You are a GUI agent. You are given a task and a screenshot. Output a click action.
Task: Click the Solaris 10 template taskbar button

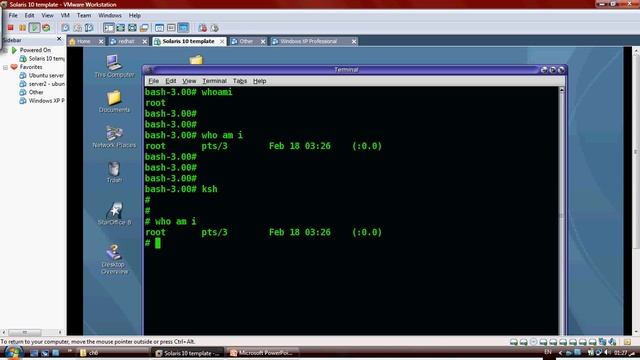[x=188, y=353]
